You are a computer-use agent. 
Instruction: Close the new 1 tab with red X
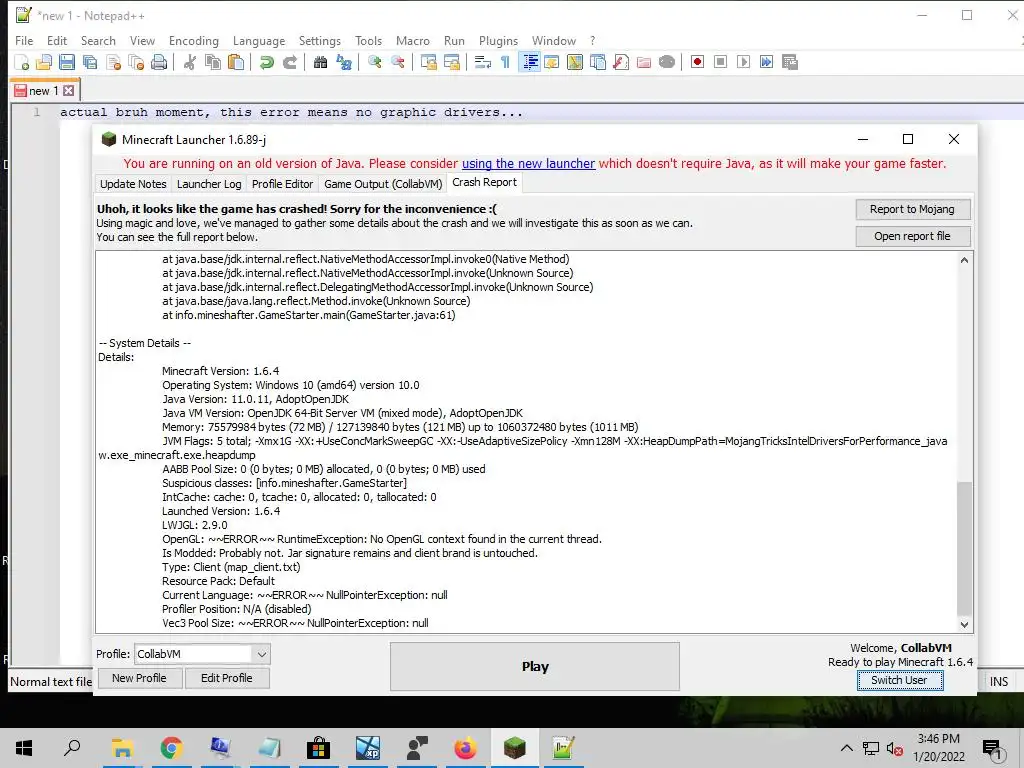pyautogui.click(x=69, y=91)
